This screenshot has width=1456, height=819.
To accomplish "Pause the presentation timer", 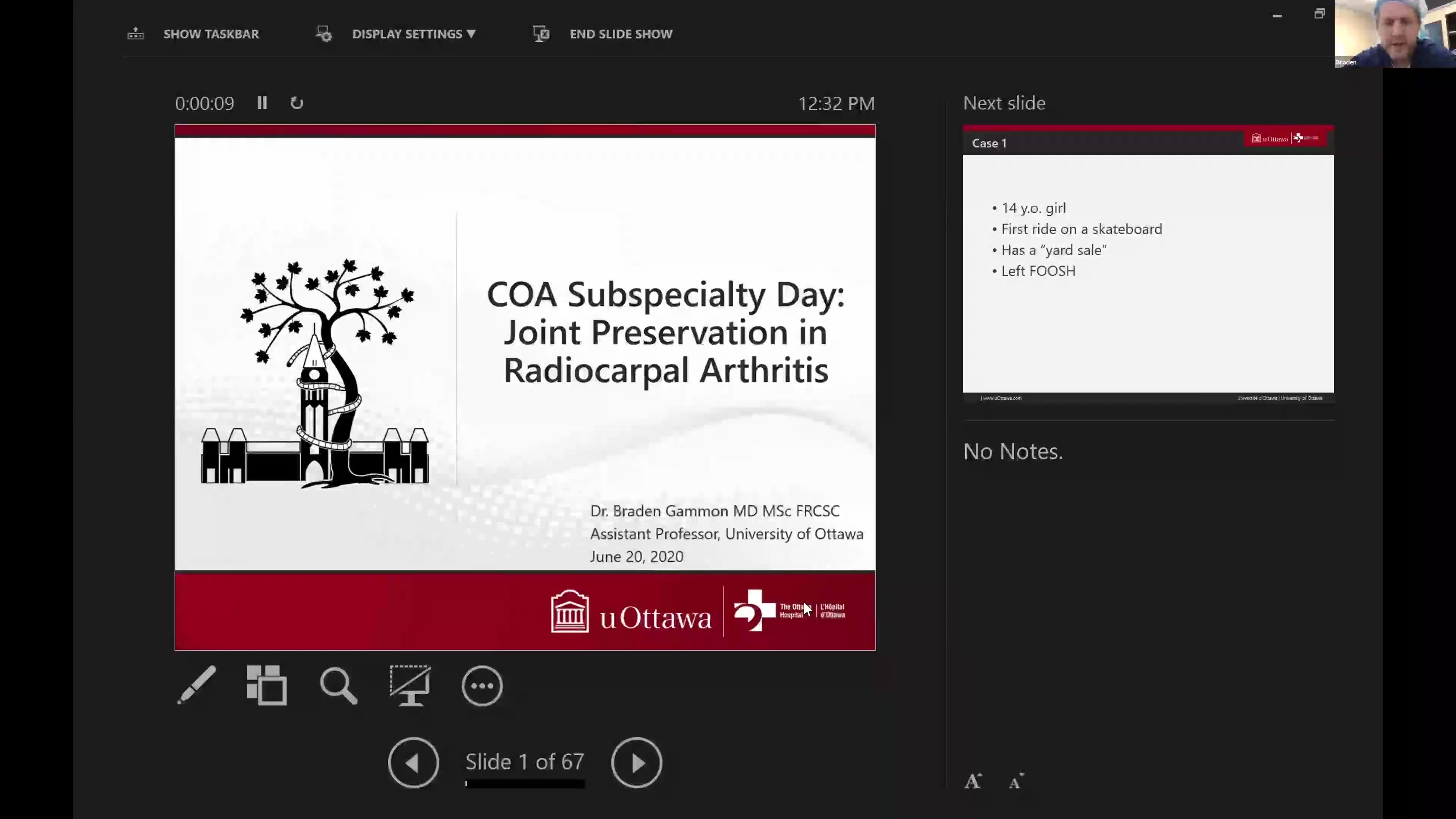I will tap(262, 103).
